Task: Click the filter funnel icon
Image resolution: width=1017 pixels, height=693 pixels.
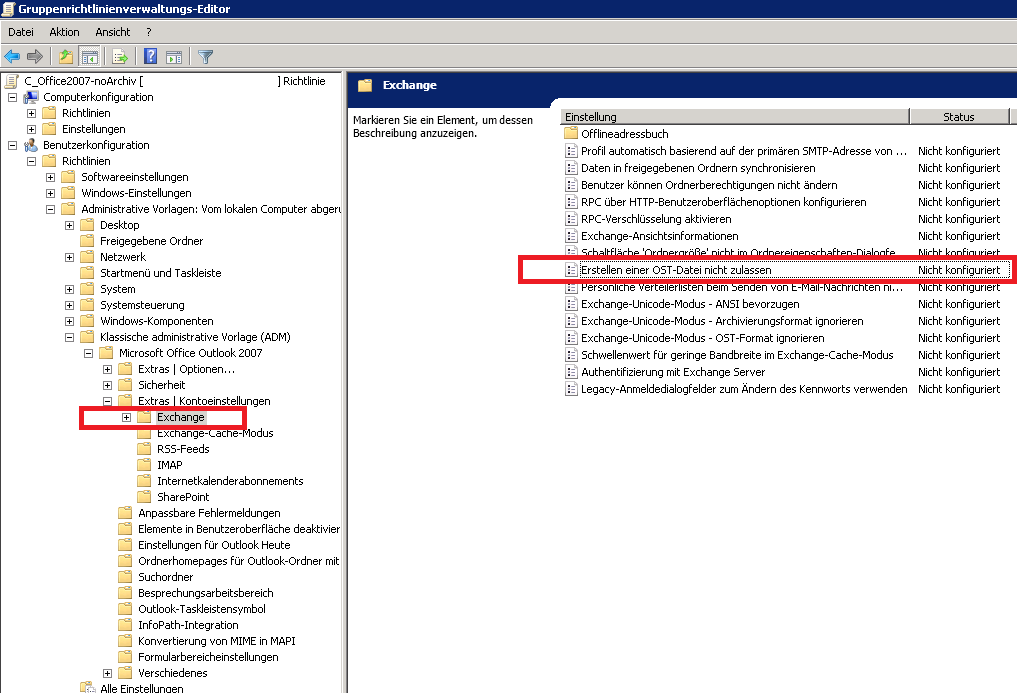Action: 205,56
